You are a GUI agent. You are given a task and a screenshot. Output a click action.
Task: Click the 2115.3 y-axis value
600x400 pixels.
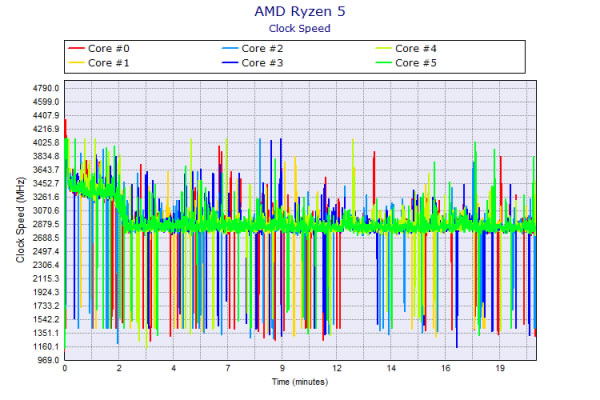(46, 279)
